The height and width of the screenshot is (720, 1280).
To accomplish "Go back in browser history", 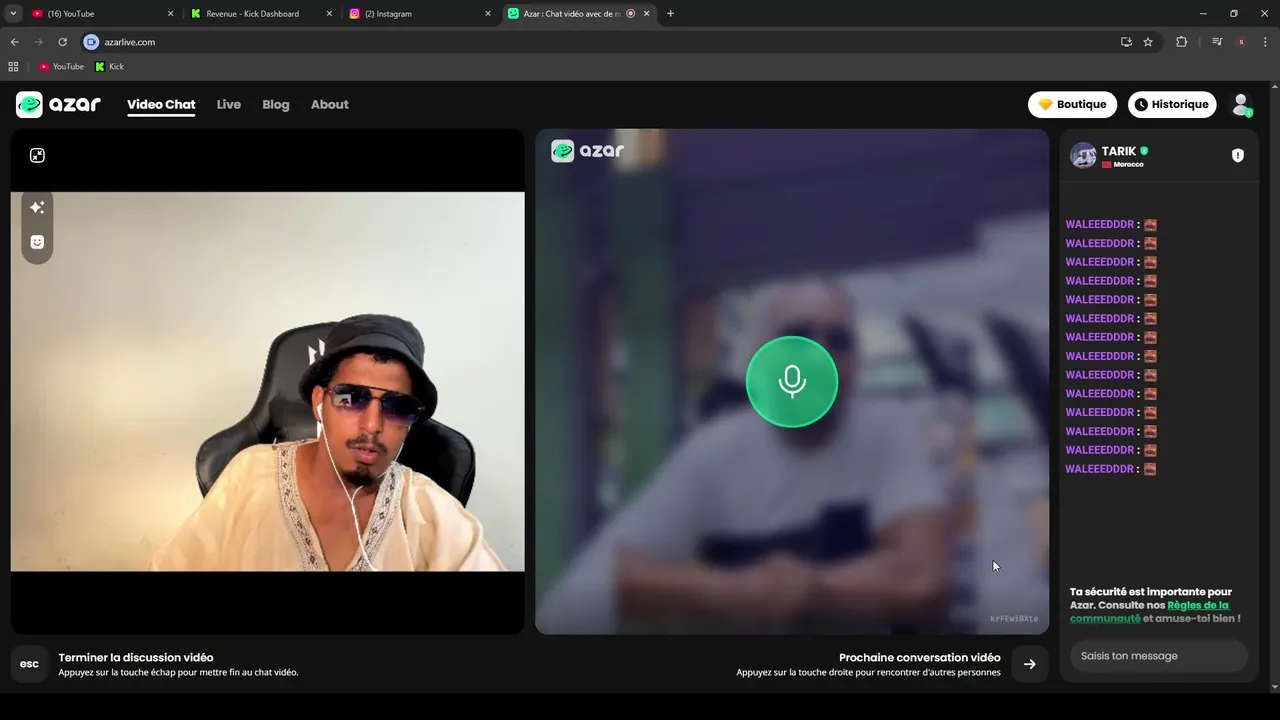I will [14, 42].
